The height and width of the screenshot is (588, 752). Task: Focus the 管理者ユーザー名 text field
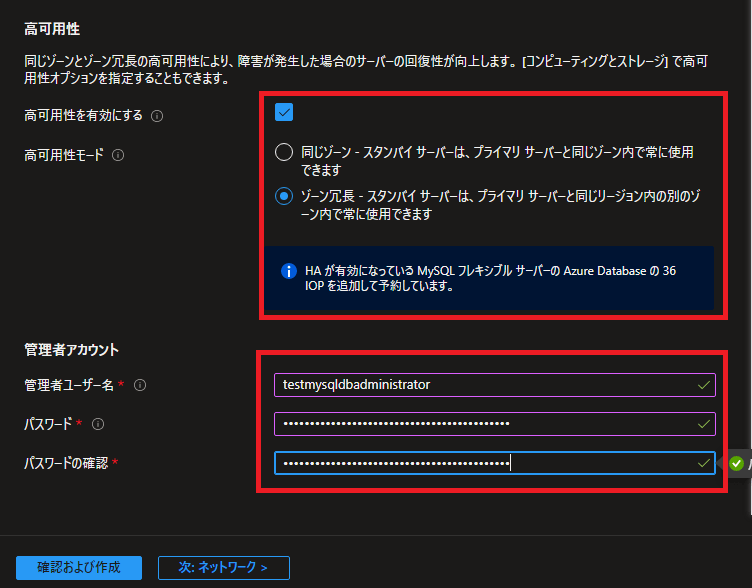pos(480,385)
